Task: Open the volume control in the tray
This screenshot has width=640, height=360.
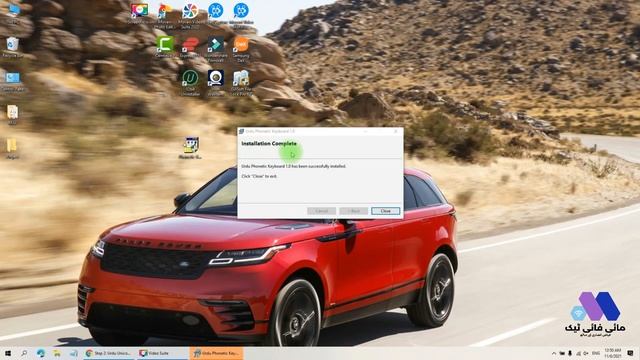Action: click(x=586, y=353)
